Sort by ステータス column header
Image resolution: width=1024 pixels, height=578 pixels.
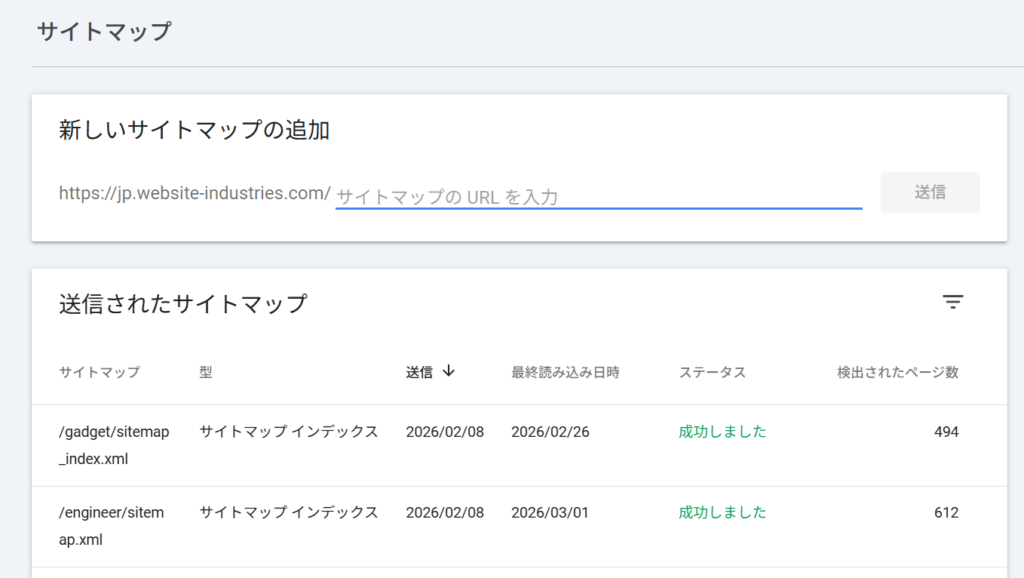pyautogui.click(x=712, y=372)
